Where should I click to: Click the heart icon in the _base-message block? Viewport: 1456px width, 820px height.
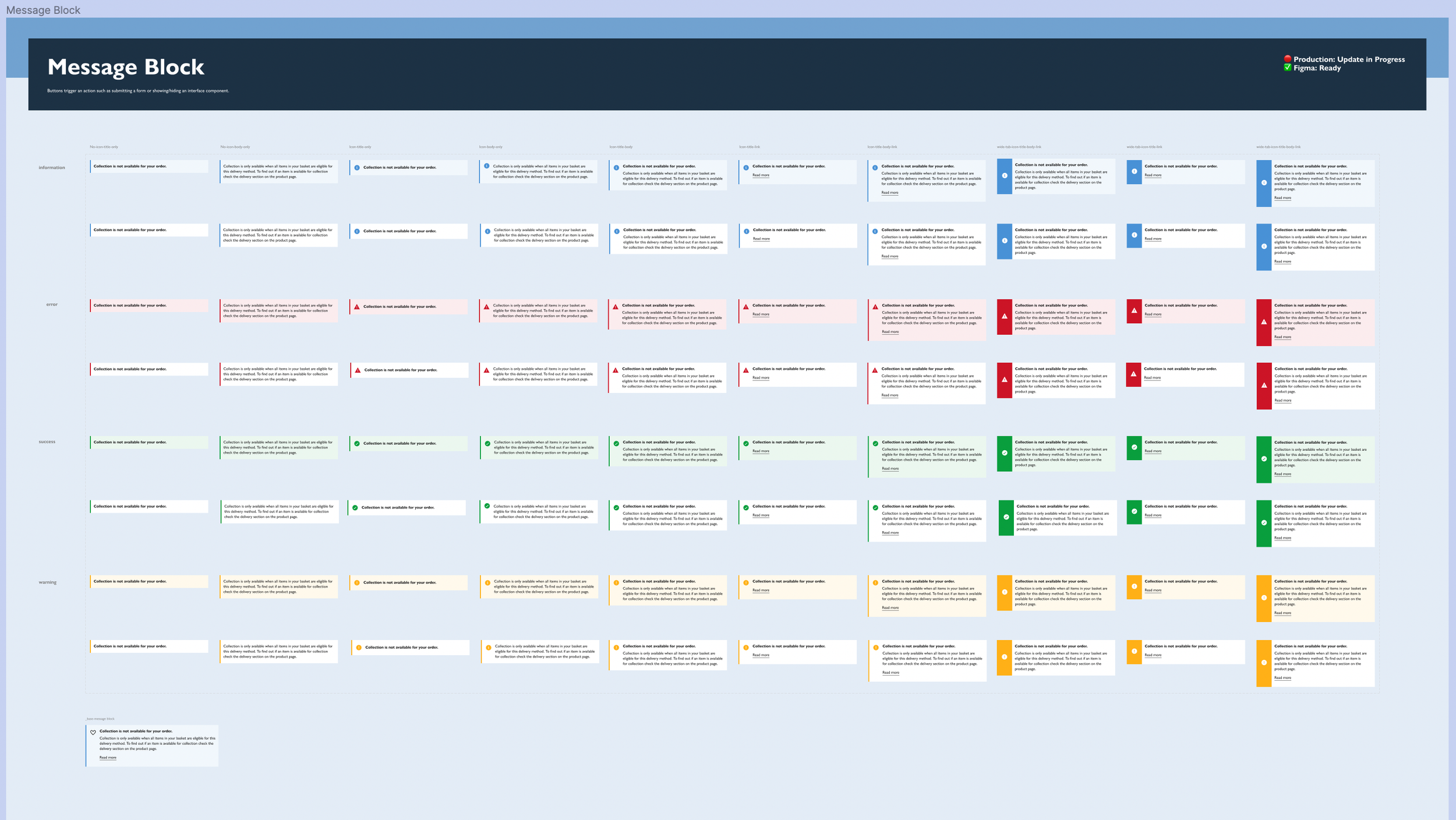click(x=94, y=731)
